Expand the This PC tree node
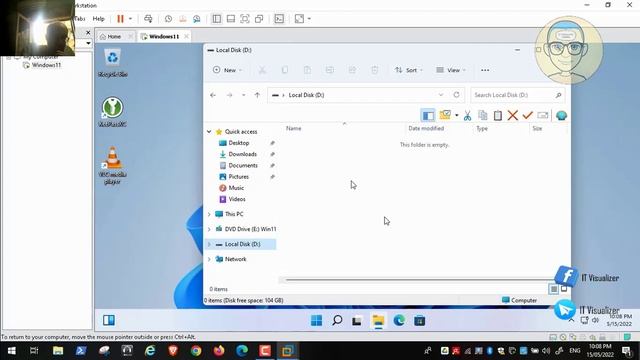 (x=209, y=214)
